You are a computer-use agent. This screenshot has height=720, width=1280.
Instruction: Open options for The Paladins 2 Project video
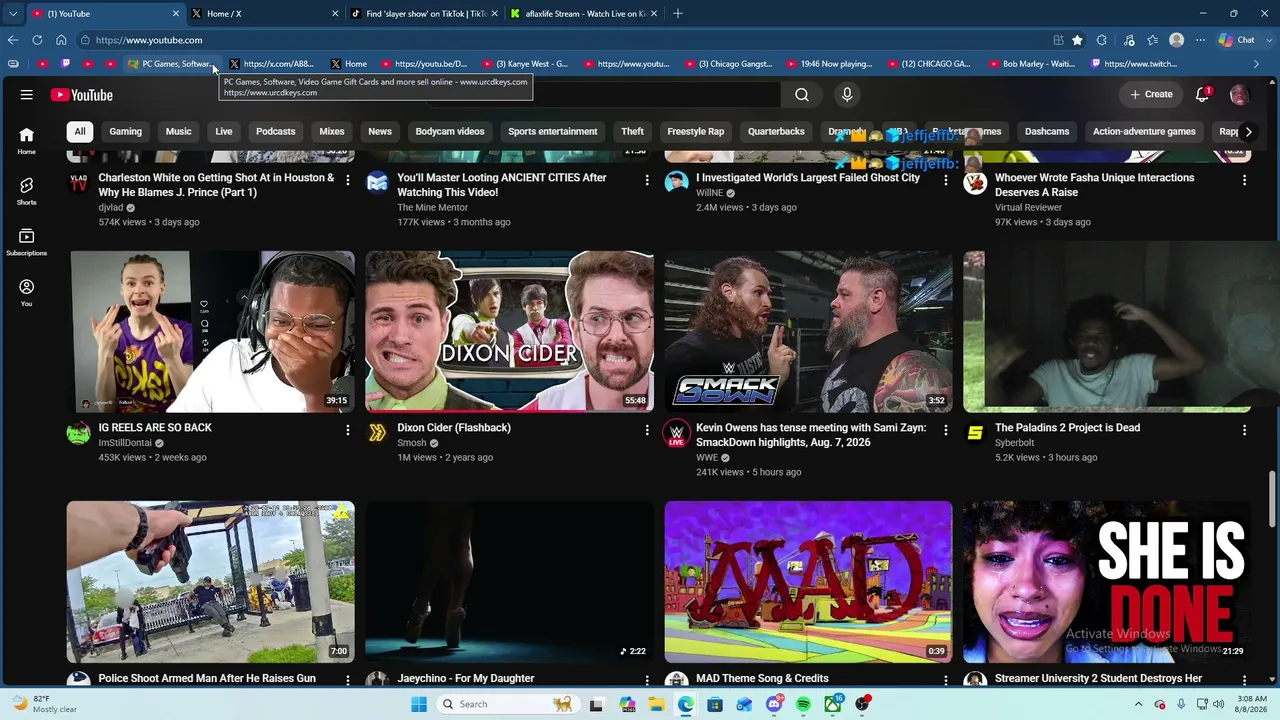tap(1244, 430)
